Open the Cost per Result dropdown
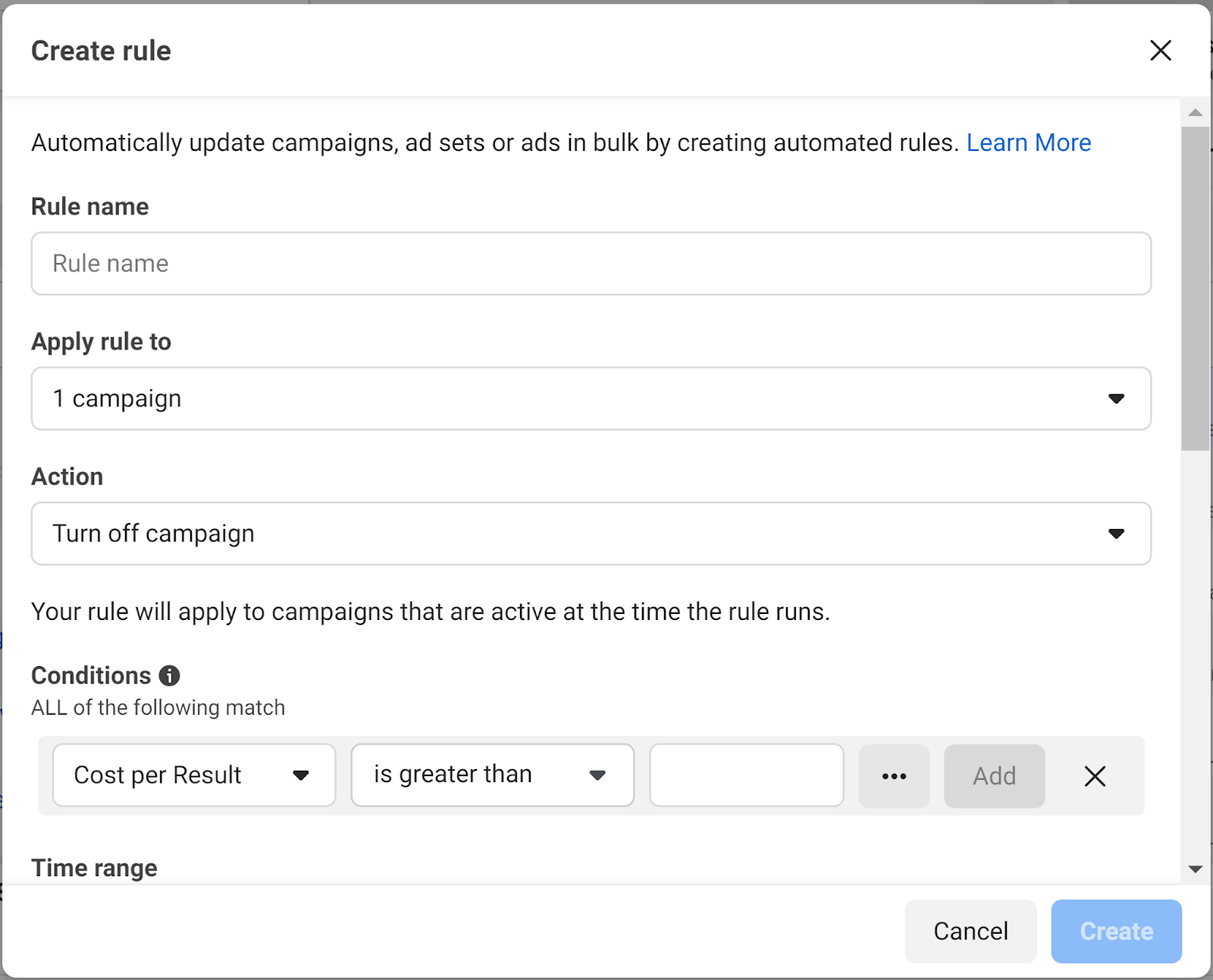 pyautogui.click(x=193, y=775)
